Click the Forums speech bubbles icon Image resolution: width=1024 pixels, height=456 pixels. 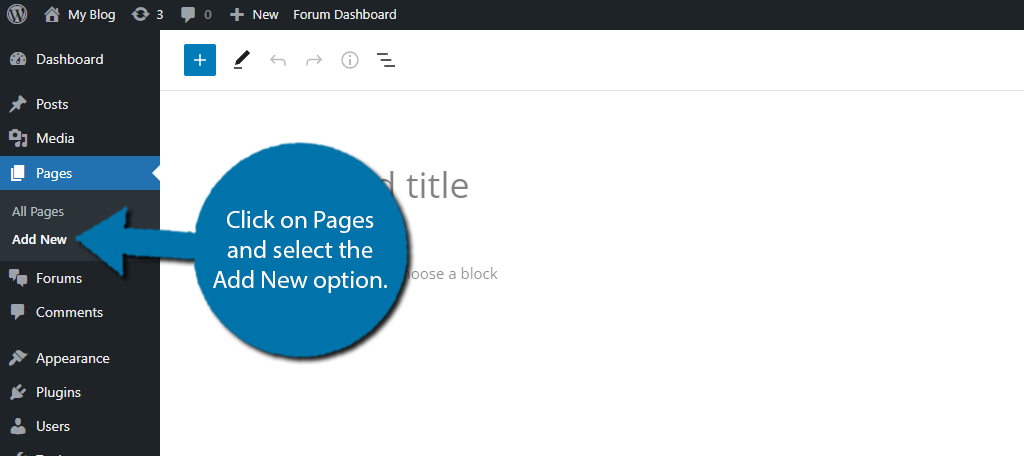click(18, 278)
